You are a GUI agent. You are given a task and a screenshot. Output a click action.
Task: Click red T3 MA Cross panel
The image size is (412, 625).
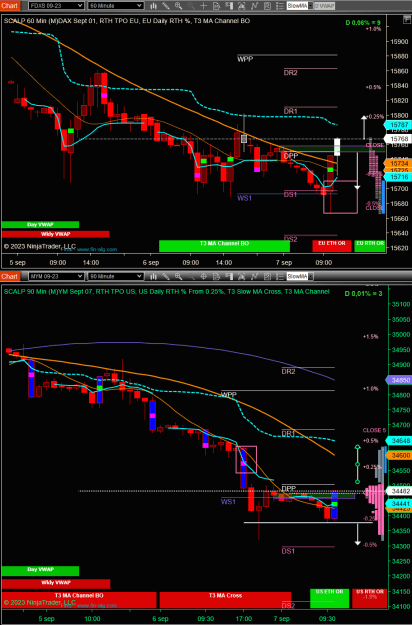click(225, 600)
